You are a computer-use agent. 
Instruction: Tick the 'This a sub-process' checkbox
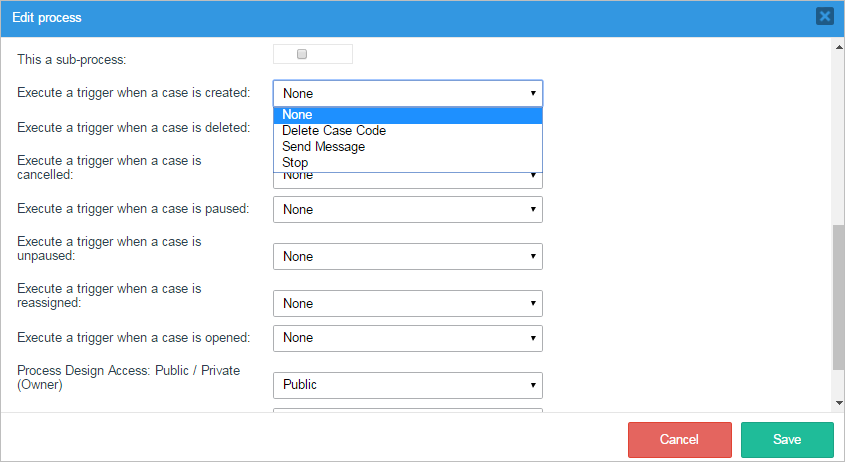(x=302, y=55)
